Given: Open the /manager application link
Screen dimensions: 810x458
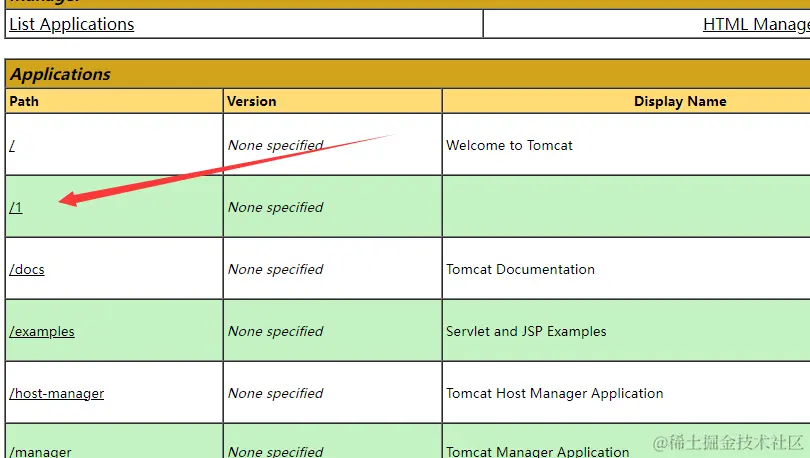Looking at the screenshot, I should [40, 451].
